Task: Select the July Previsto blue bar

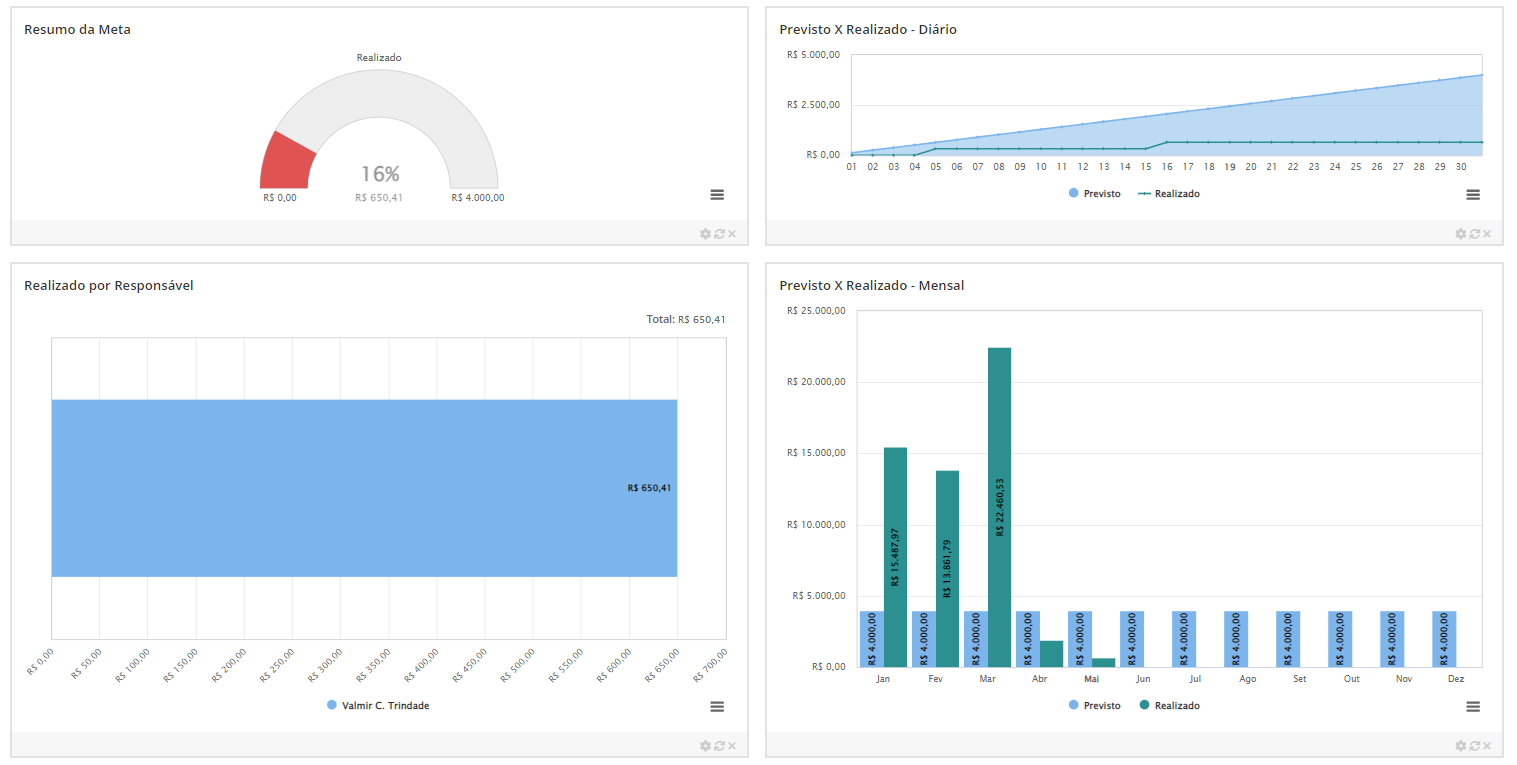Action: (1183, 639)
